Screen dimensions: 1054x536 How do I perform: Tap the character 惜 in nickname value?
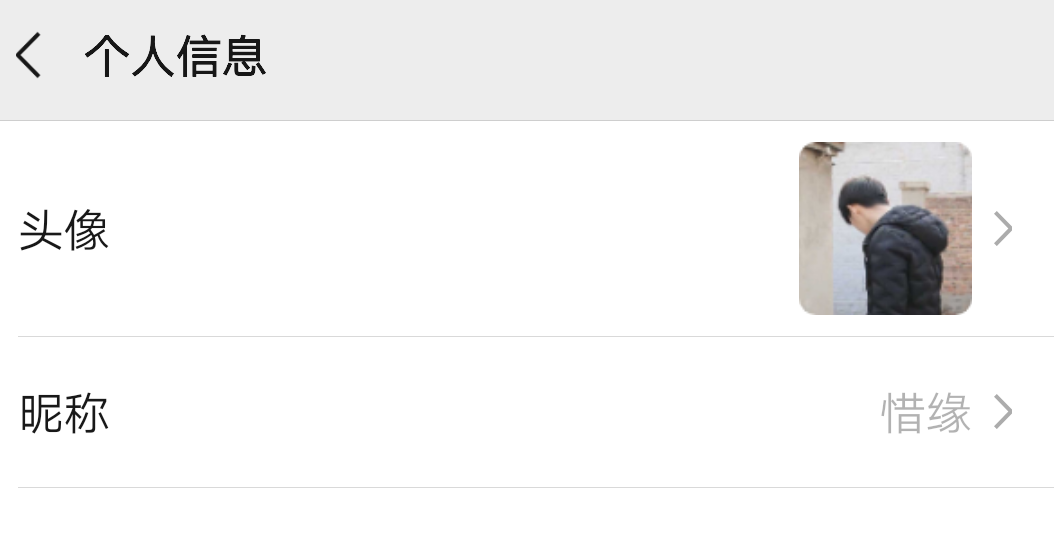903,413
